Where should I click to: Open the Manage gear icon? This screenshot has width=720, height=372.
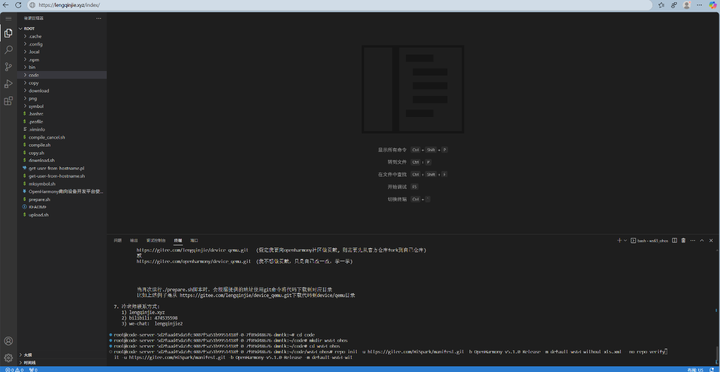tap(8, 358)
